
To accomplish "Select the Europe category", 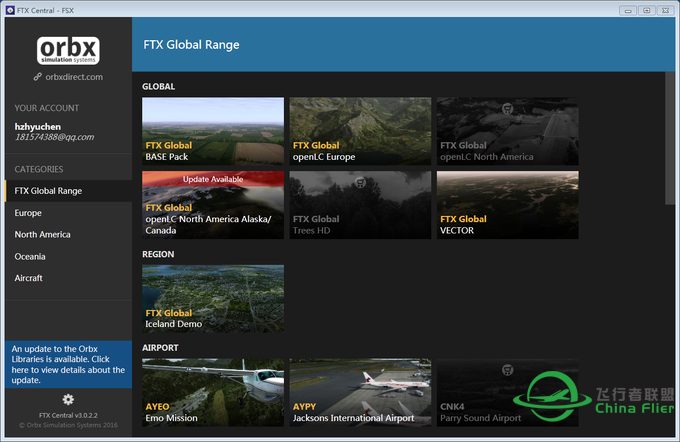I will (x=69, y=213).
